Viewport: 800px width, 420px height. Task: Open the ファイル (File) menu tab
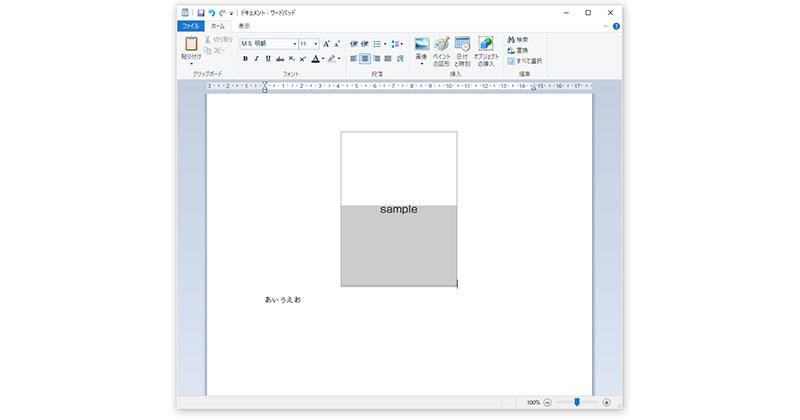point(190,26)
